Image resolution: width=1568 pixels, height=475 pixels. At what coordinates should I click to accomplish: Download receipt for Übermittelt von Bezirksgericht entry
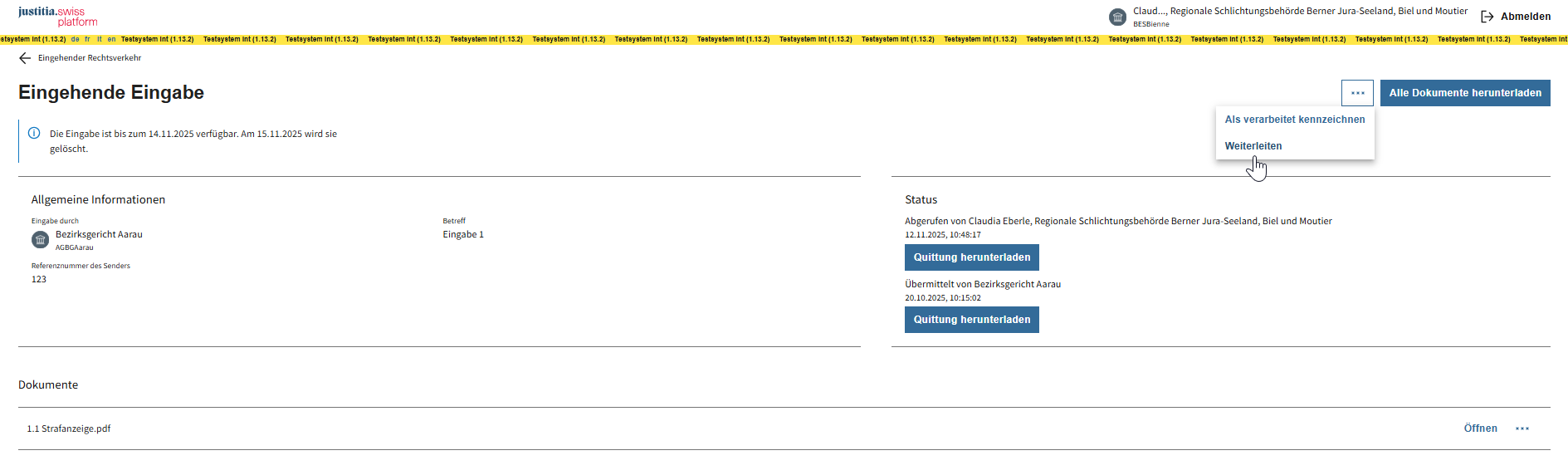pyautogui.click(x=971, y=320)
